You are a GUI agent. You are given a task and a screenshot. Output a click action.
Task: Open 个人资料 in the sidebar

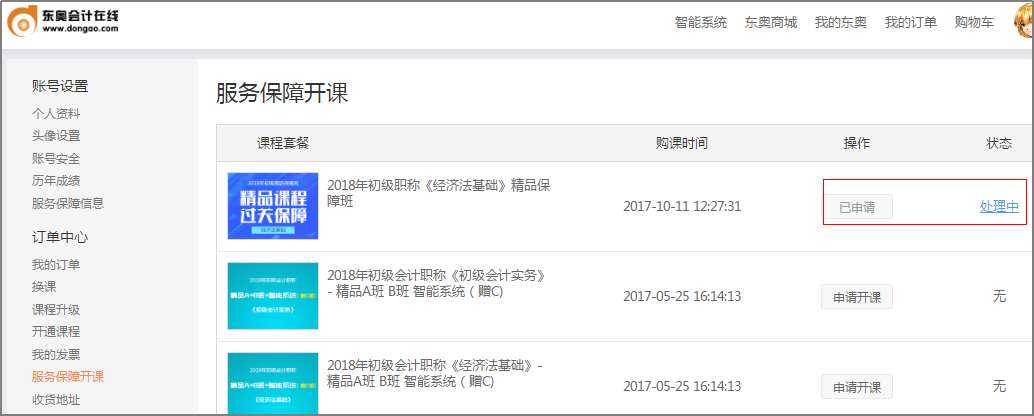click(x=56, y=114)
